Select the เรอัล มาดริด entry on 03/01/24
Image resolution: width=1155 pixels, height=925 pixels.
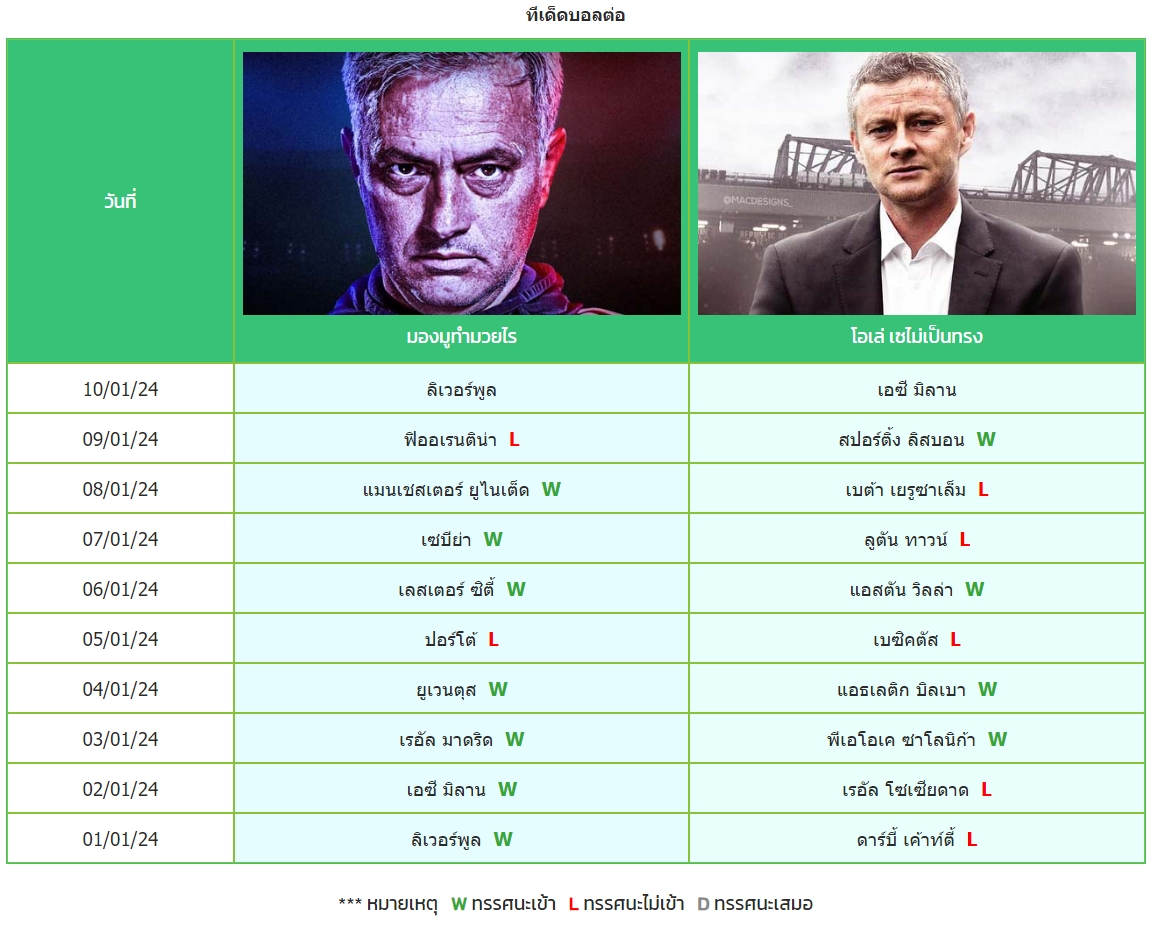(x=446, y=739)
